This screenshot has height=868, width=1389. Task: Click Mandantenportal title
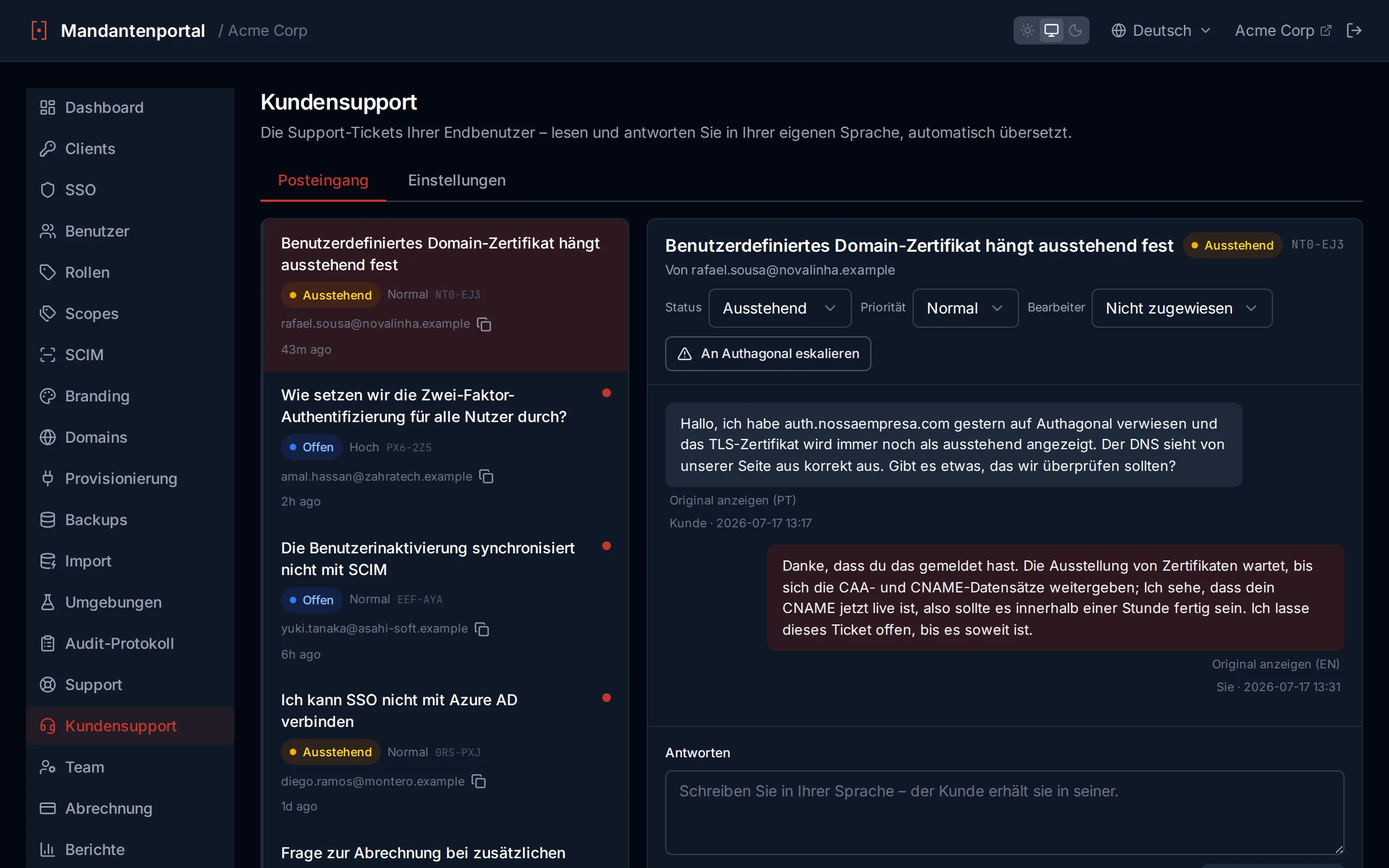(132, 30)
